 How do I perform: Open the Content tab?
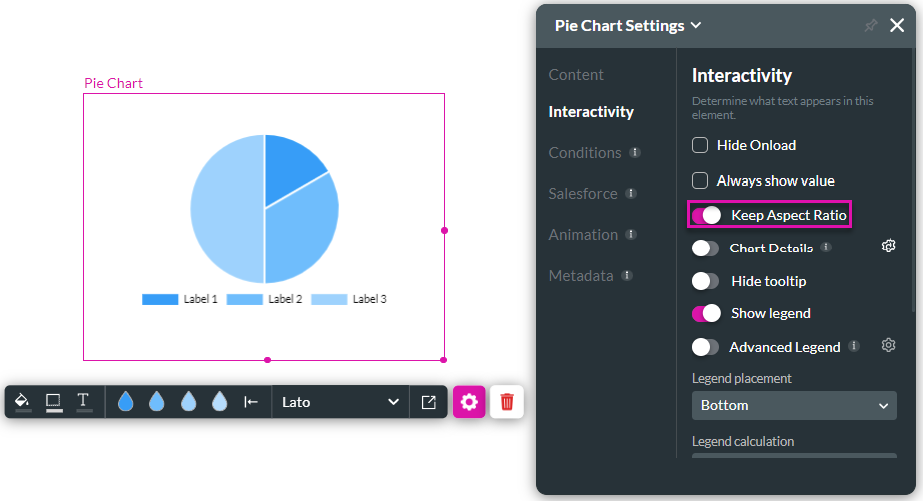[x=576, y=75]
